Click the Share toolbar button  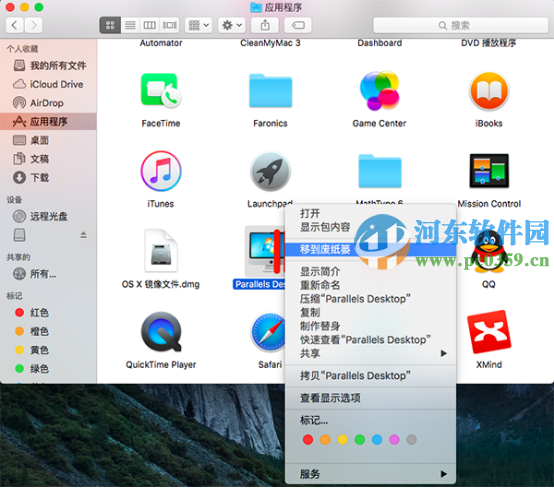pyautogui.click(x=265, y=25)
